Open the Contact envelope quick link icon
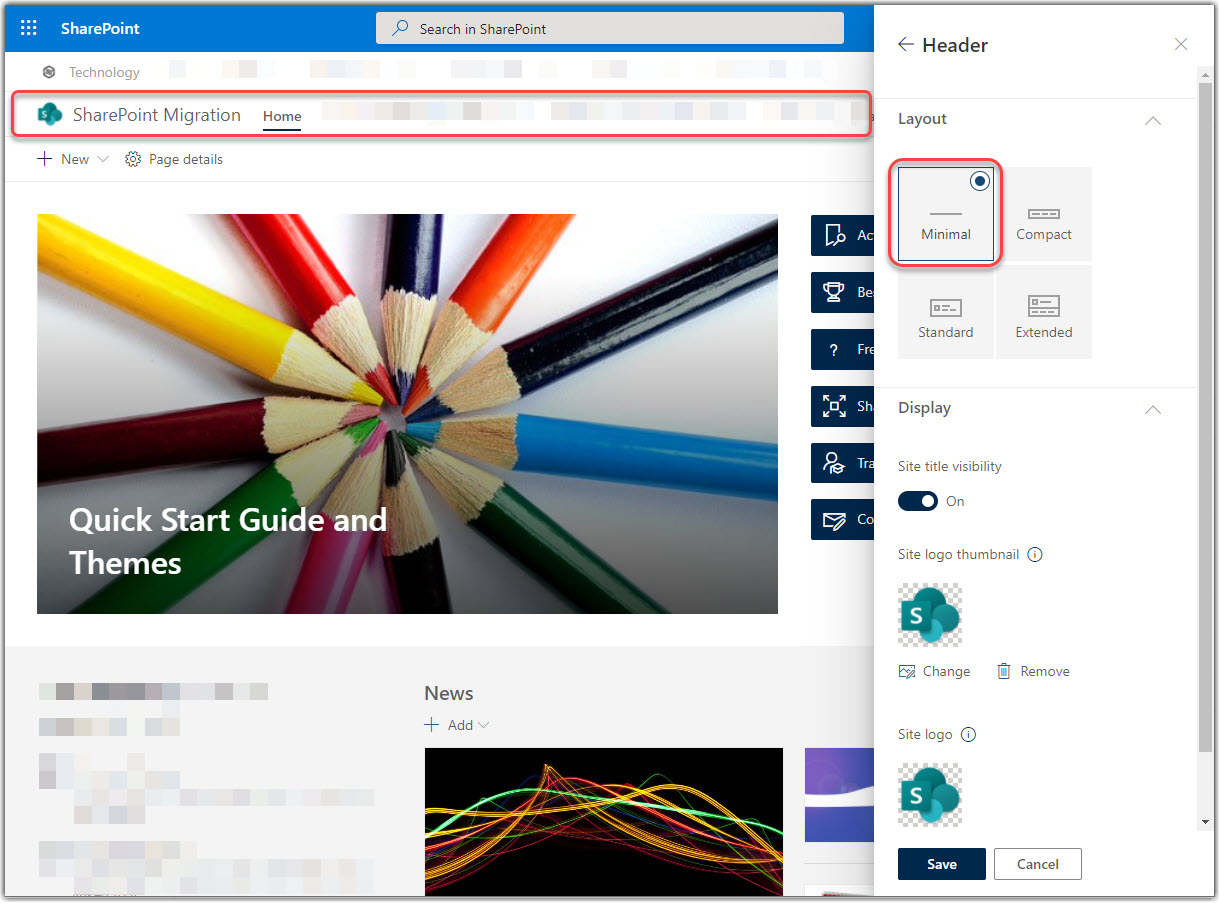The image size is (1220, 903). (836, 519)
